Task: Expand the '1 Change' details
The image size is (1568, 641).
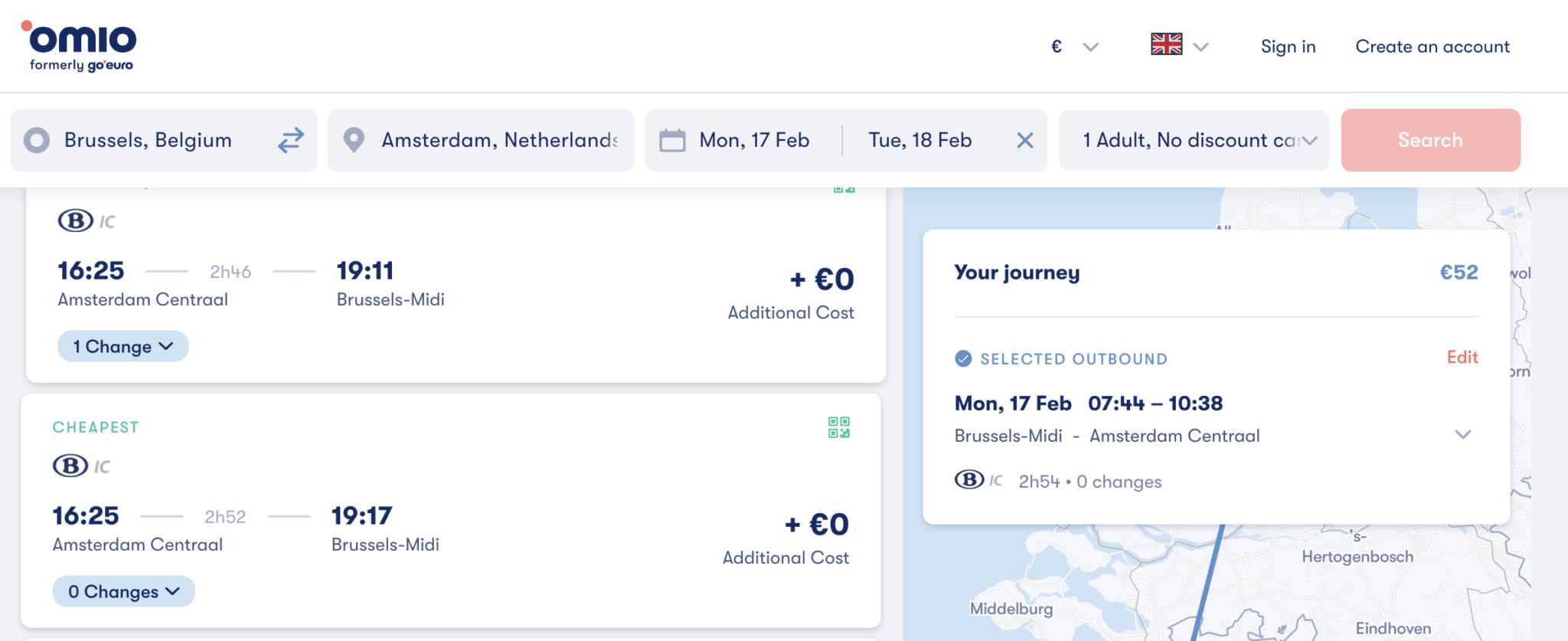Action: click(122, 346)
